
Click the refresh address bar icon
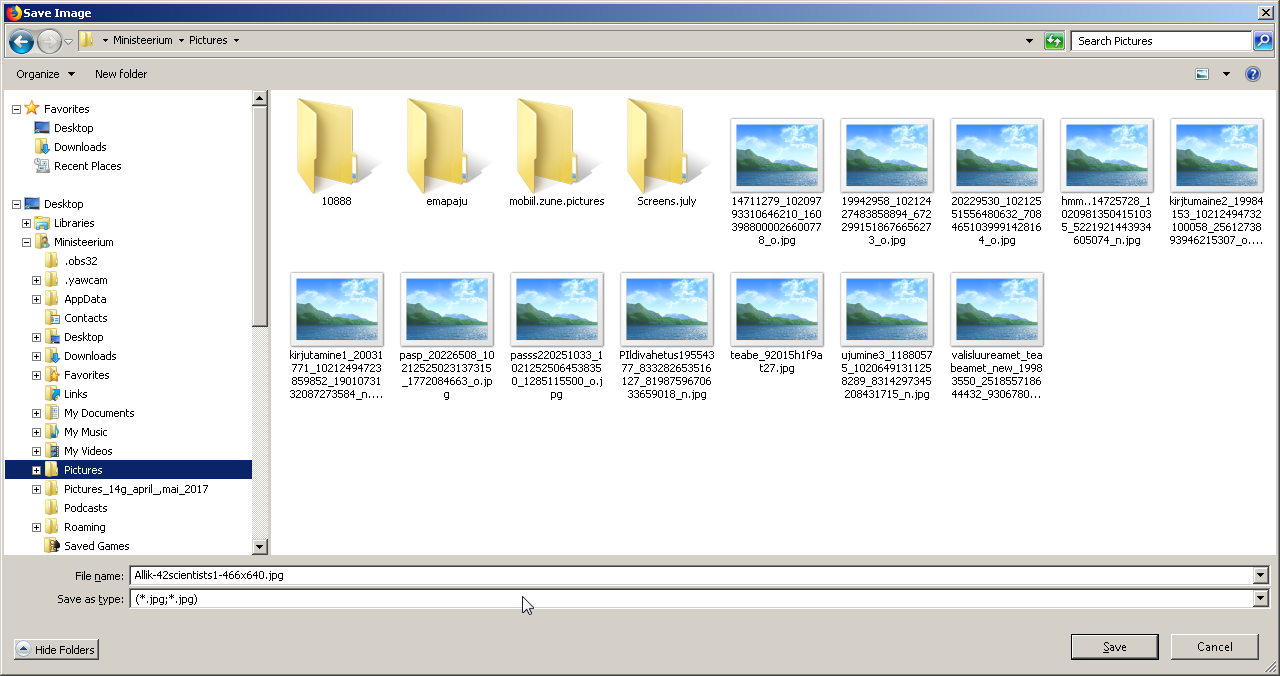tap(1054, 41)
